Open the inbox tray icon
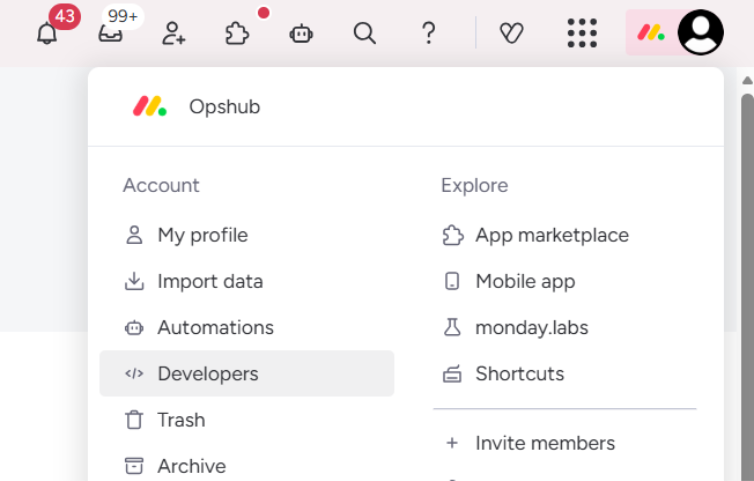The width and height of the screenshot is (754, 481). pyautogui.click(x=110, y=34)
